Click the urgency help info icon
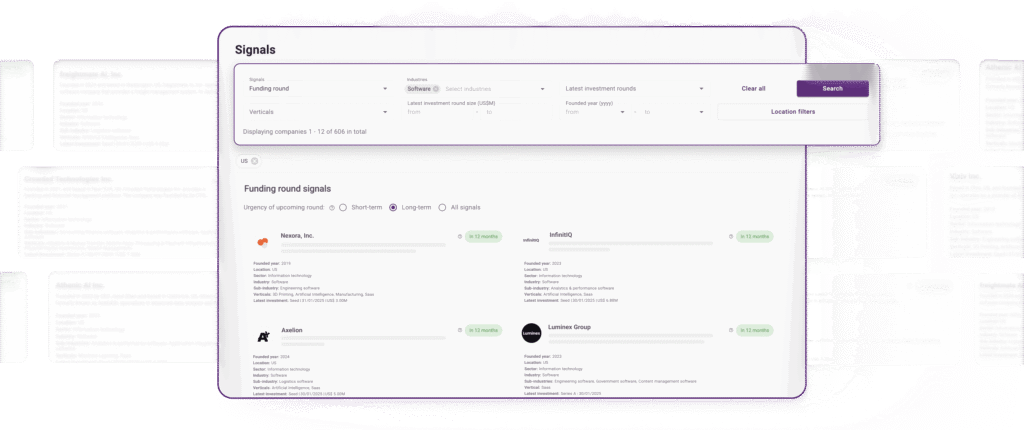The height and width of the screenshot is (430, 1024). tap(332, 207)
